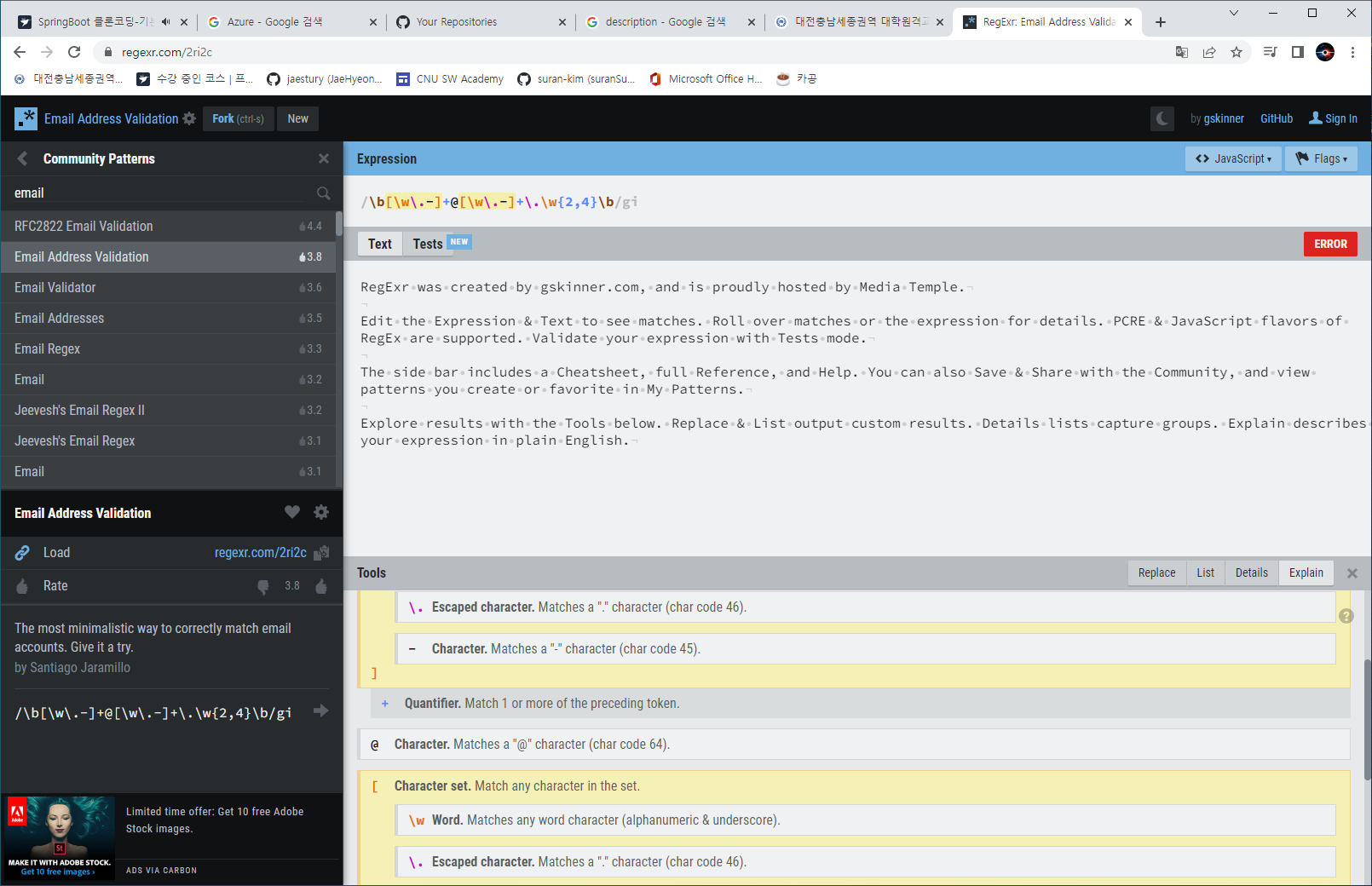Select Explain tool tab
Image resolution: width=1372 pixels, height=886 pixels.
pos(1306,572)
